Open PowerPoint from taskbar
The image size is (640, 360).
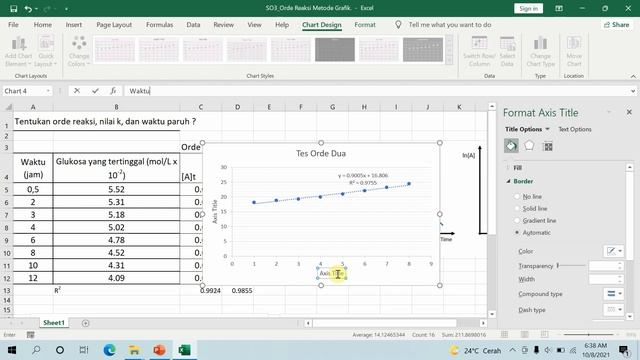(159, 350)
